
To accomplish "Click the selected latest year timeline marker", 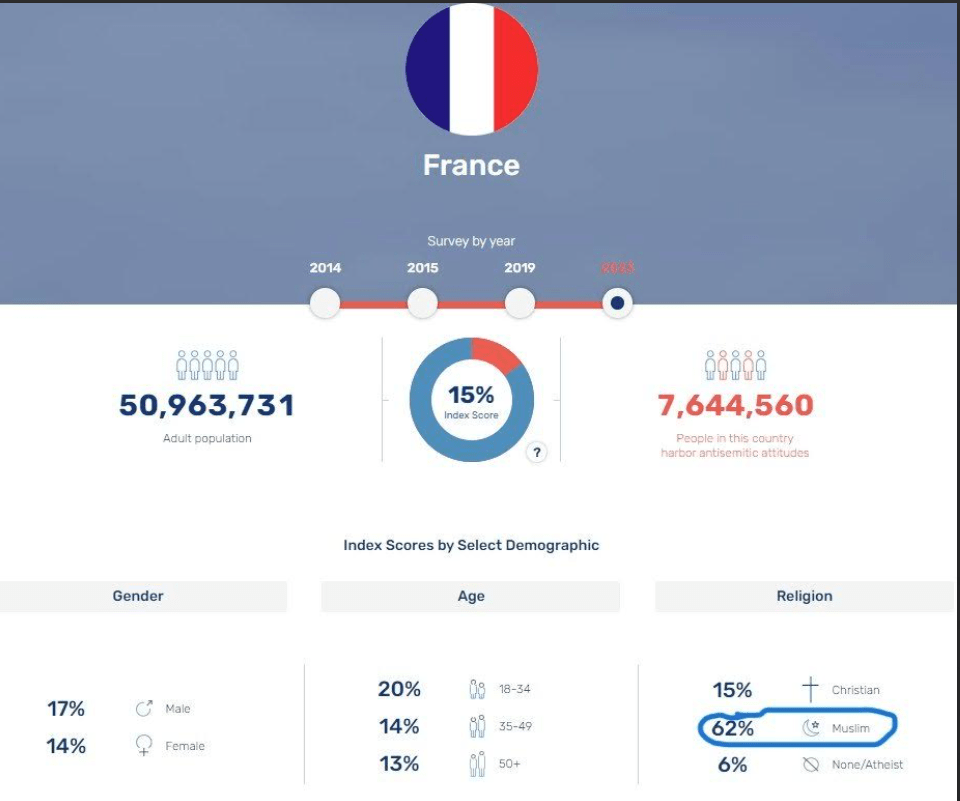I will pyautogui.click(x=617, y=303).
